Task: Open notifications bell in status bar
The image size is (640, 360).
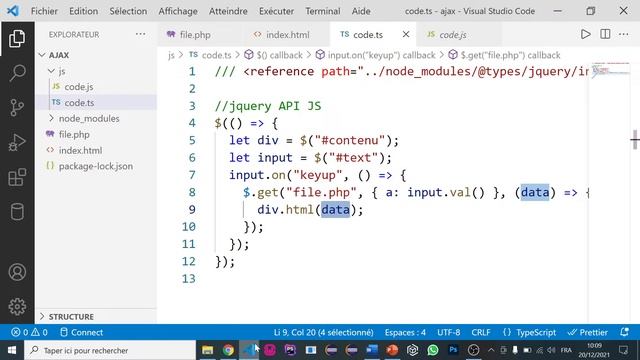Action: [x=624, y=332]
